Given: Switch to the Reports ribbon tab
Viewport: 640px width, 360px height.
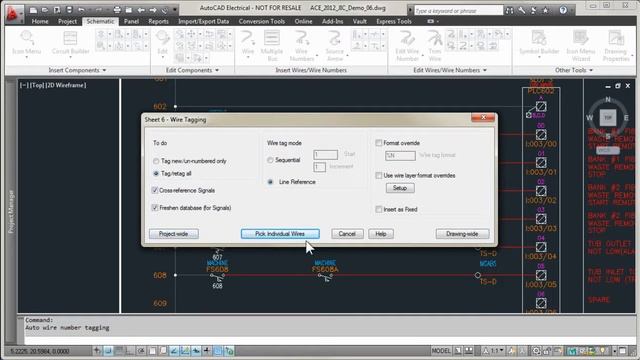Looking at the screenshot, I should [x=158, y=21].
